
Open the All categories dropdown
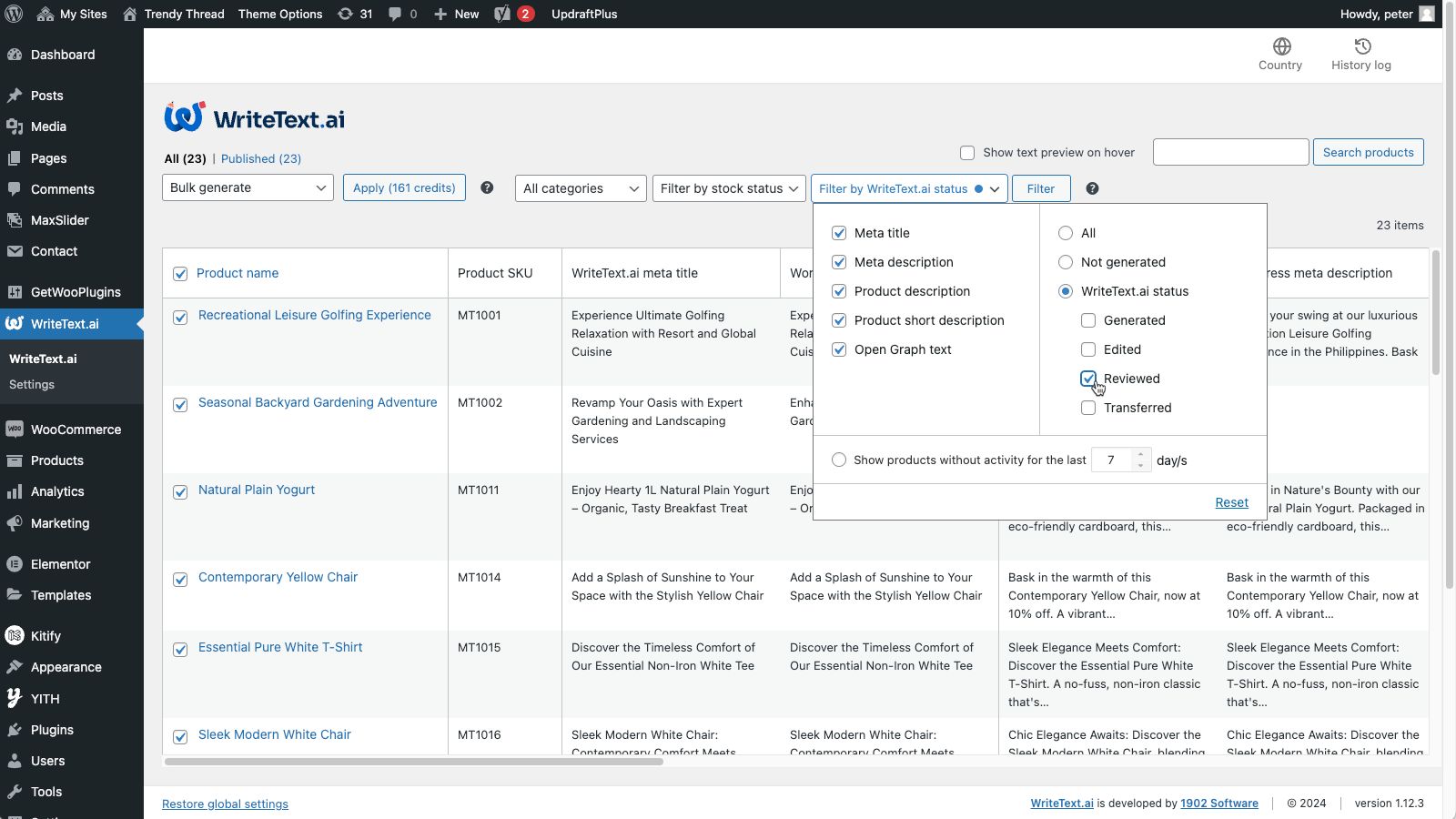[581, 188]
